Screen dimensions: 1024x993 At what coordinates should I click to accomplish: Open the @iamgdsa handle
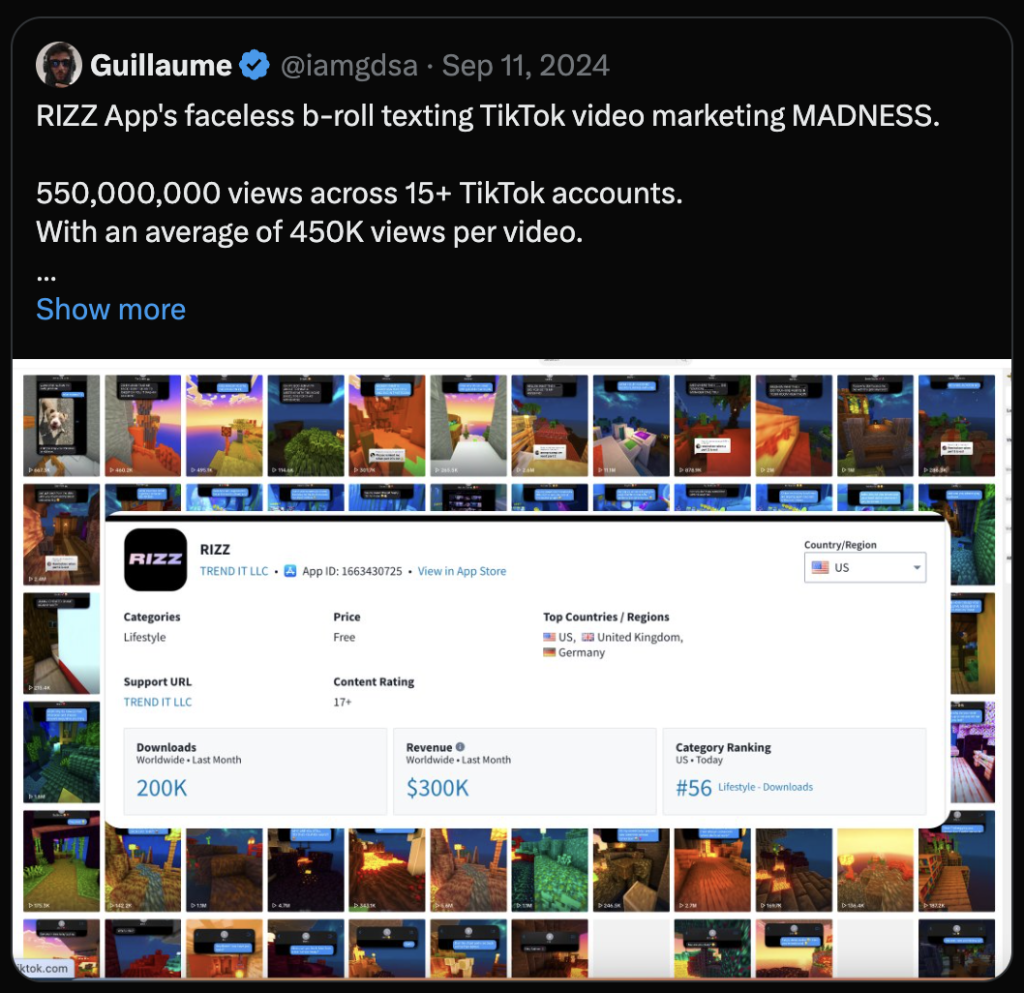point(349,65)
